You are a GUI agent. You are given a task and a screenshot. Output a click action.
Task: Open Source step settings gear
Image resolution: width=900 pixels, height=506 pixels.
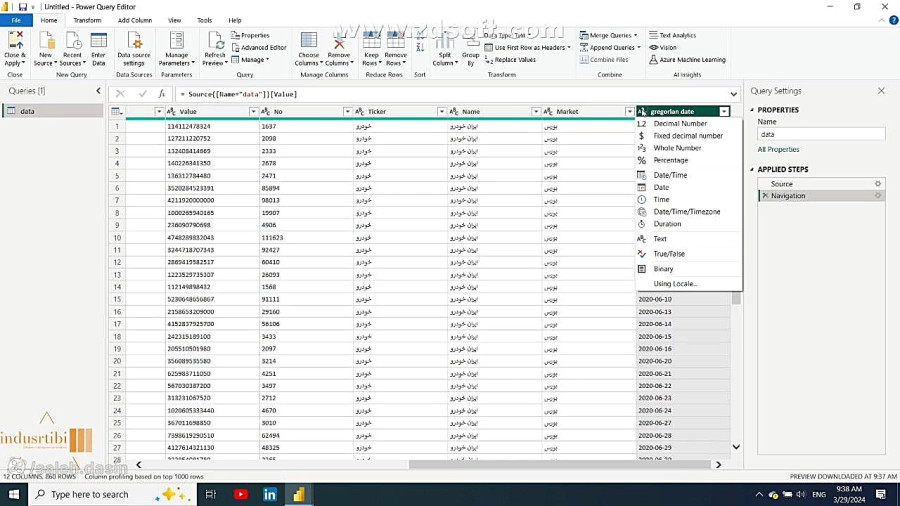[878, 184]
